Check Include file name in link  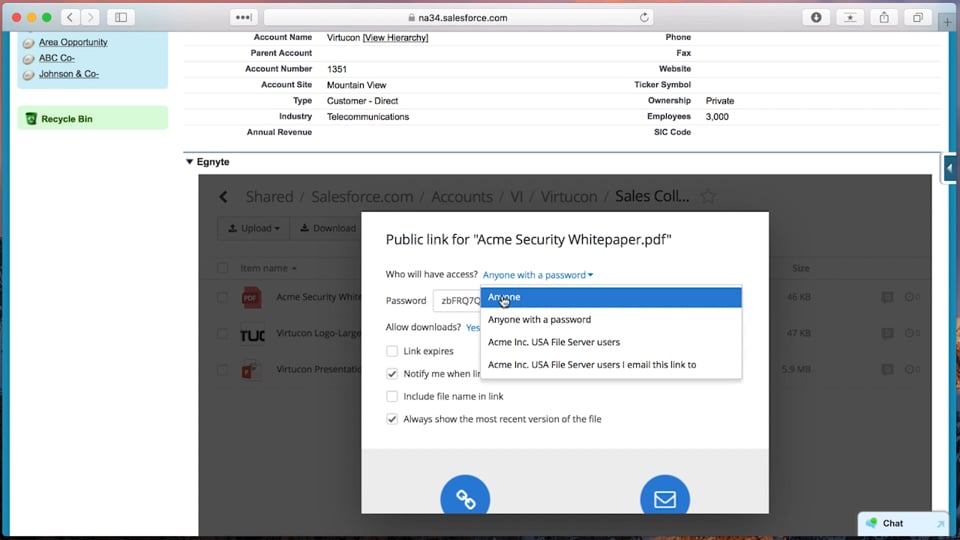tap(392, 396)
